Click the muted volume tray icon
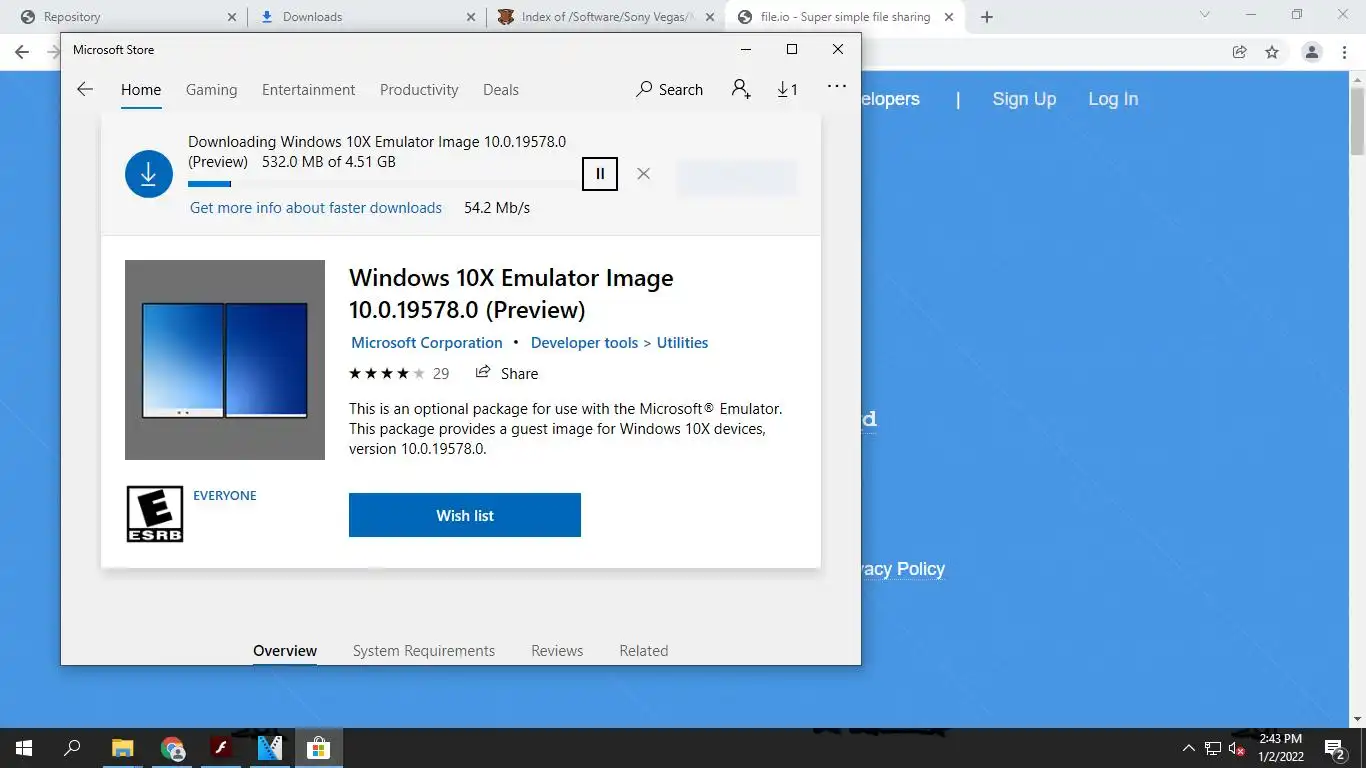 click(1237, 748)
